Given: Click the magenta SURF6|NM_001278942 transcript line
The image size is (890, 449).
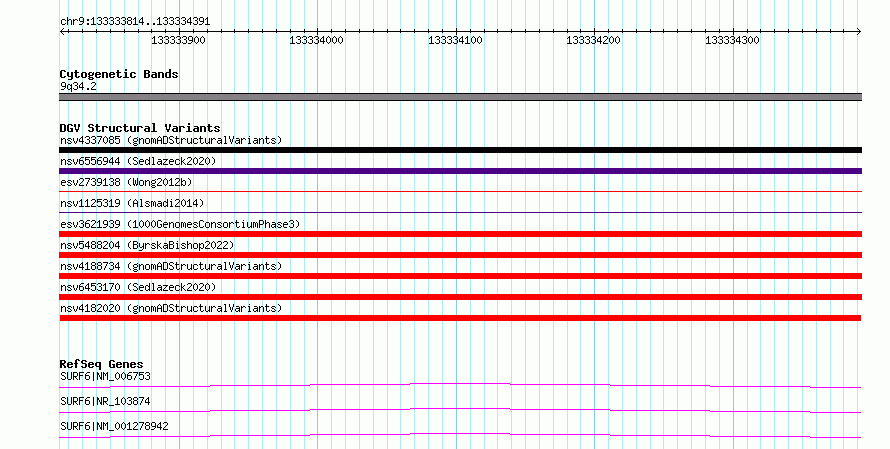Looking at the screenshot, I should [460, 435].
